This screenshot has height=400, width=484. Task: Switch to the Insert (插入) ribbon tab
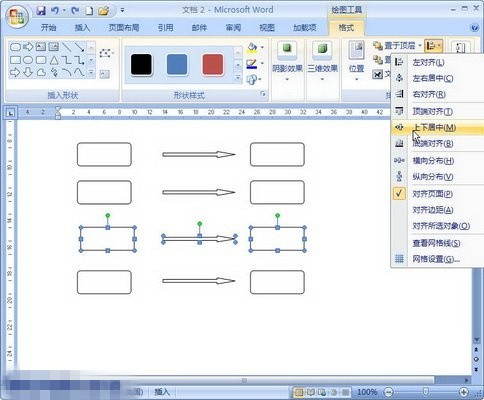pyautogui.click(x=82, y=28)
